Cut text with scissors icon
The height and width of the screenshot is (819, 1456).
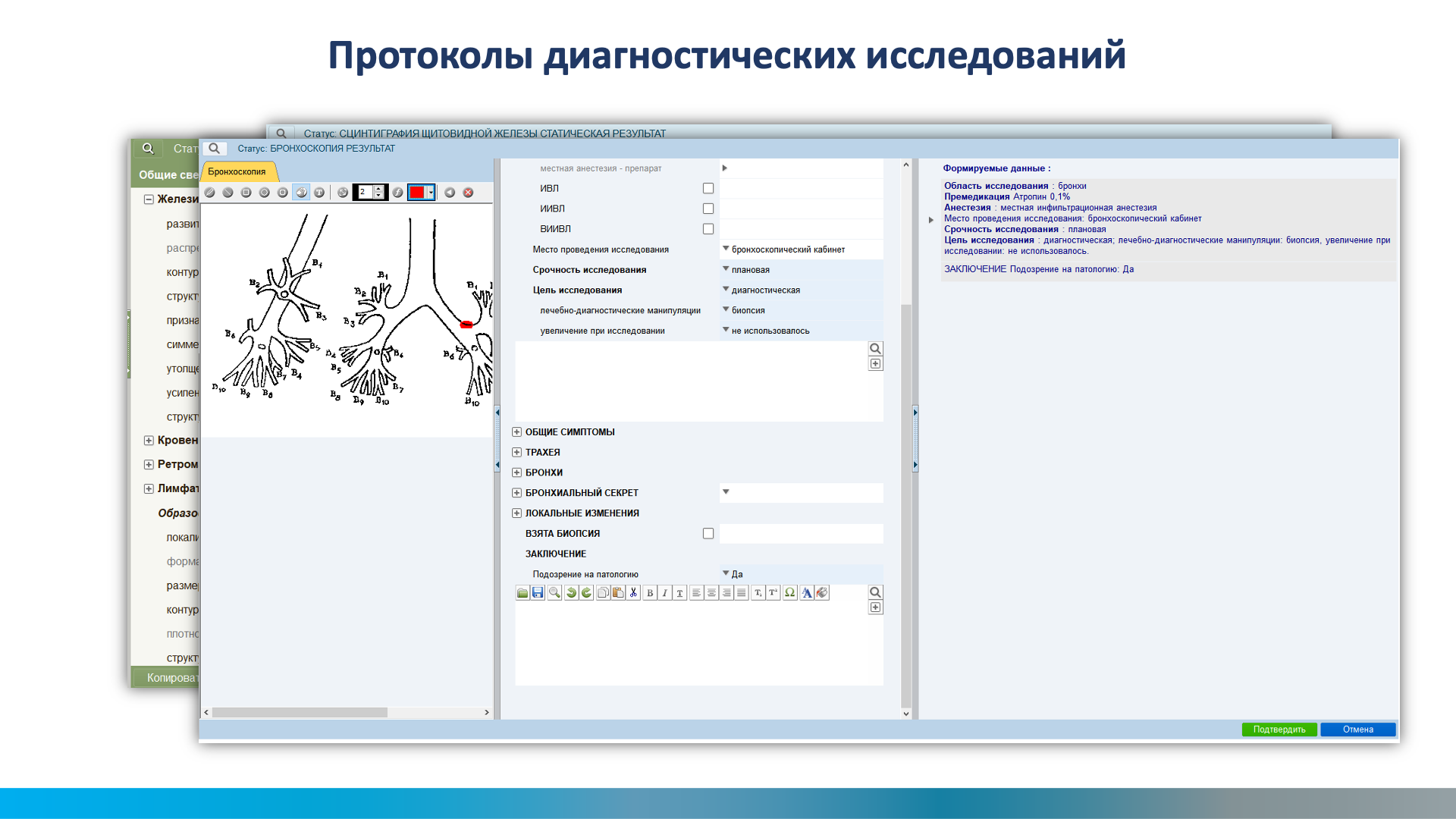[x=633, y=593]
